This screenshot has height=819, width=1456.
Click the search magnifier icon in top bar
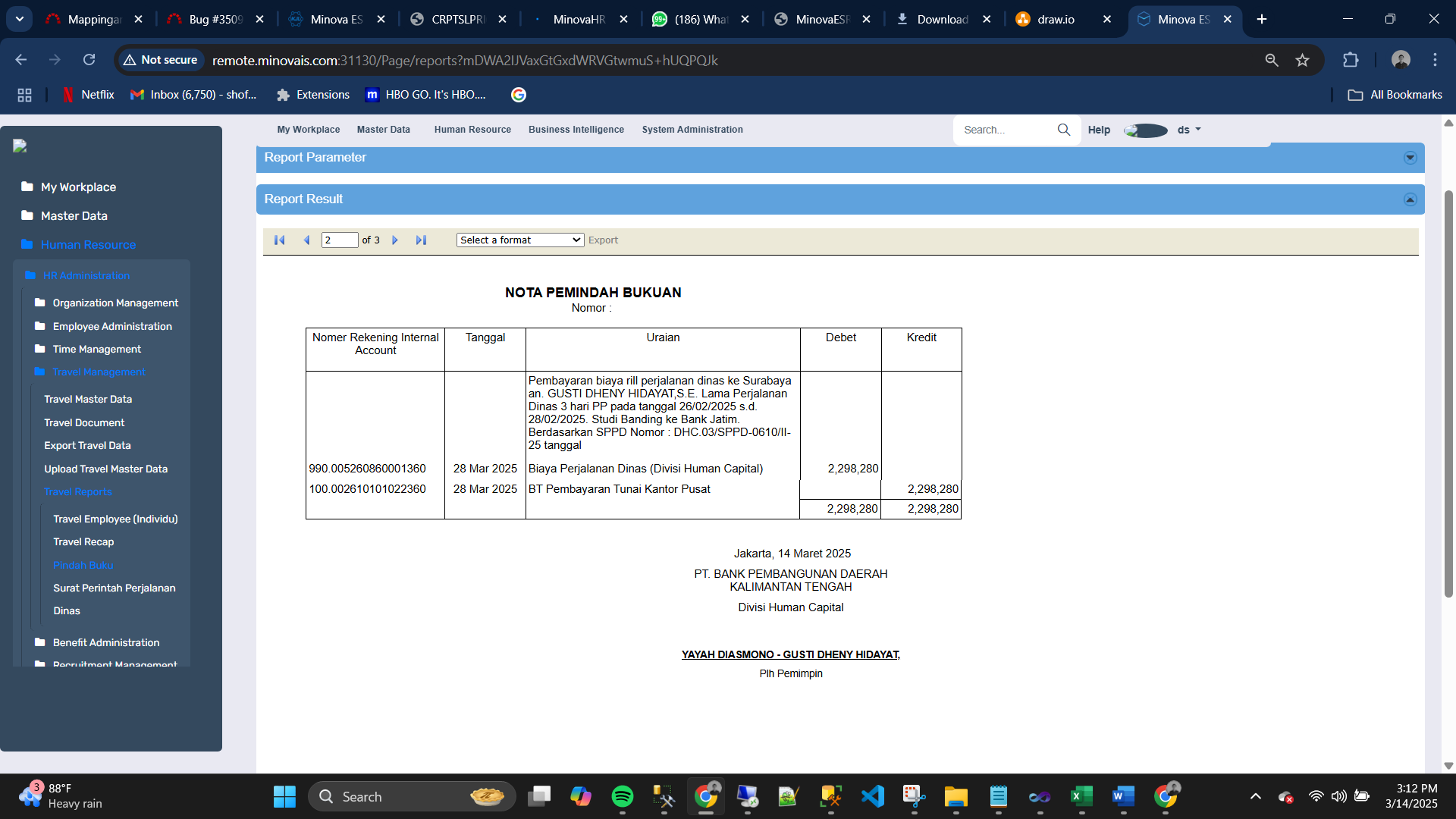pyautogui.click(x=1064, y=130)
